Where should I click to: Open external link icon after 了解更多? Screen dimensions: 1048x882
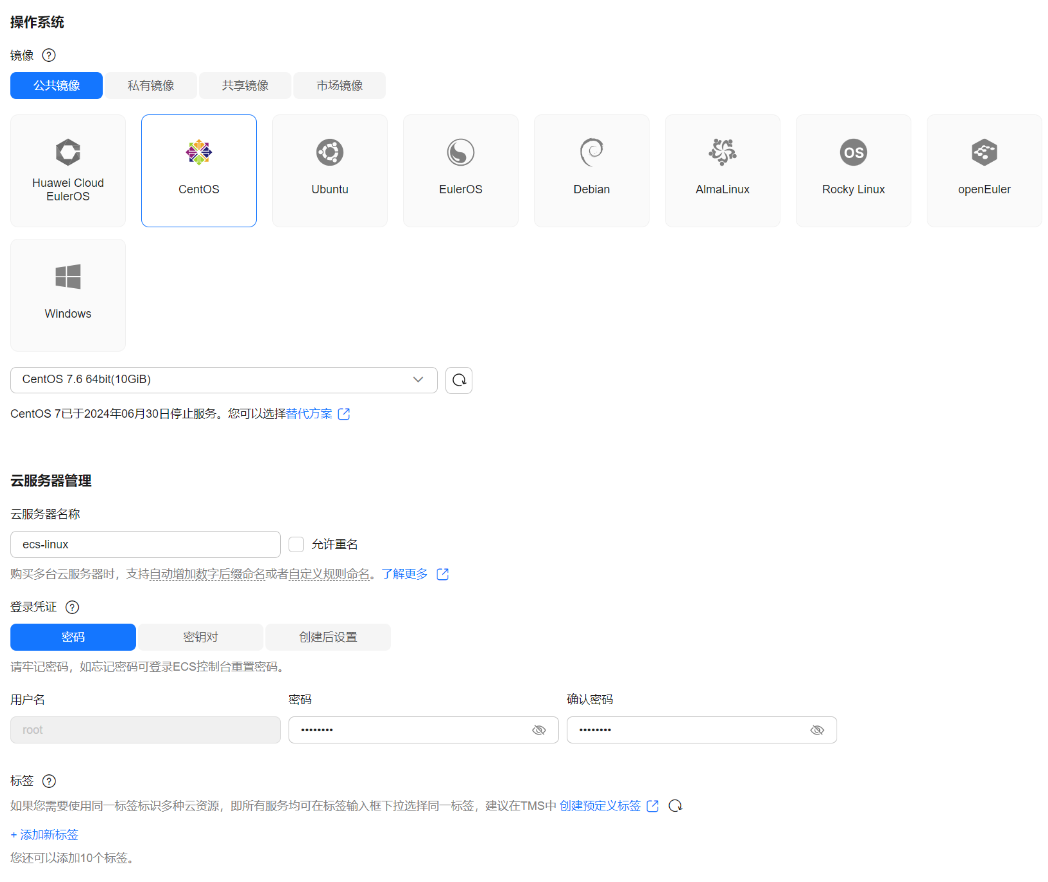[442, 575]
